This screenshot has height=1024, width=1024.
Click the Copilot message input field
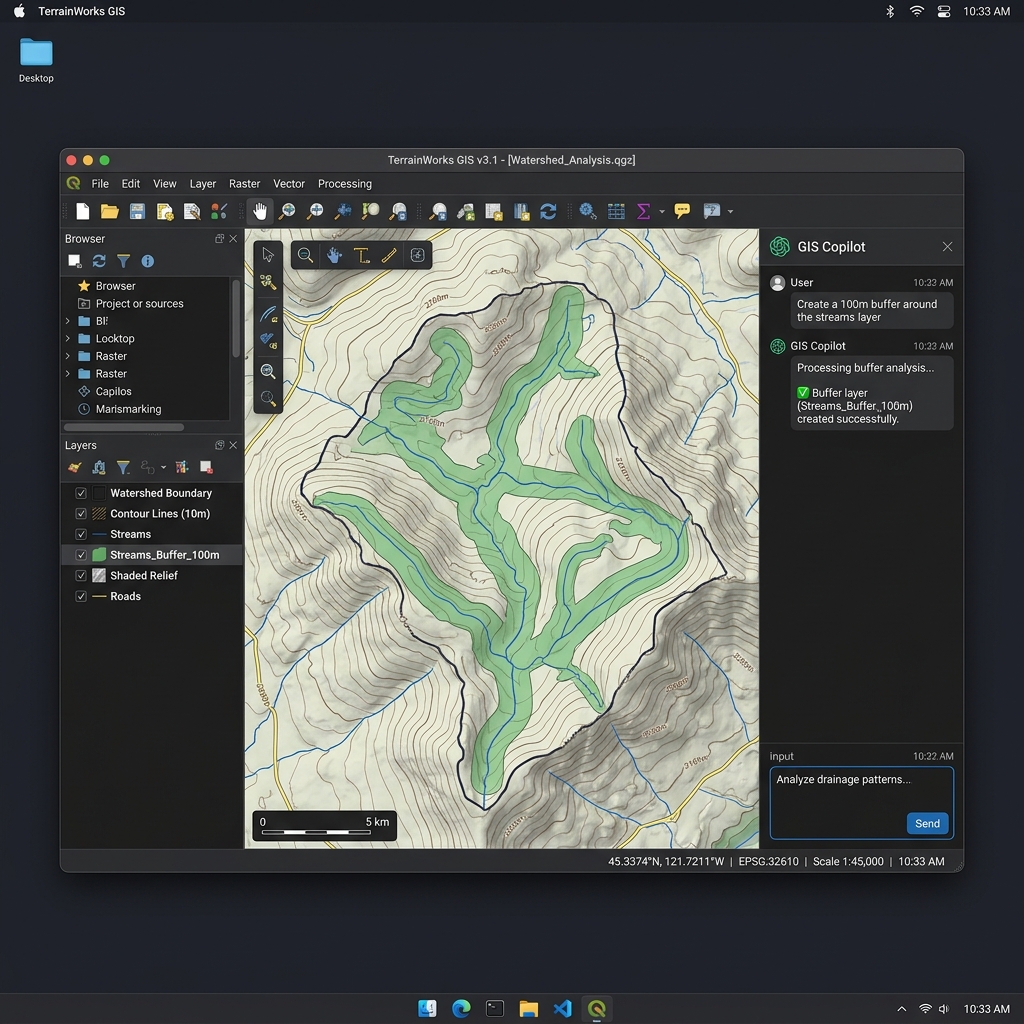(861, 803)
